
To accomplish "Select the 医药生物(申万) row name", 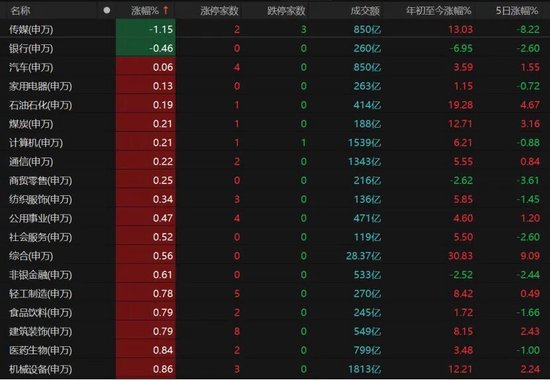I will click(x=41, y=351).
